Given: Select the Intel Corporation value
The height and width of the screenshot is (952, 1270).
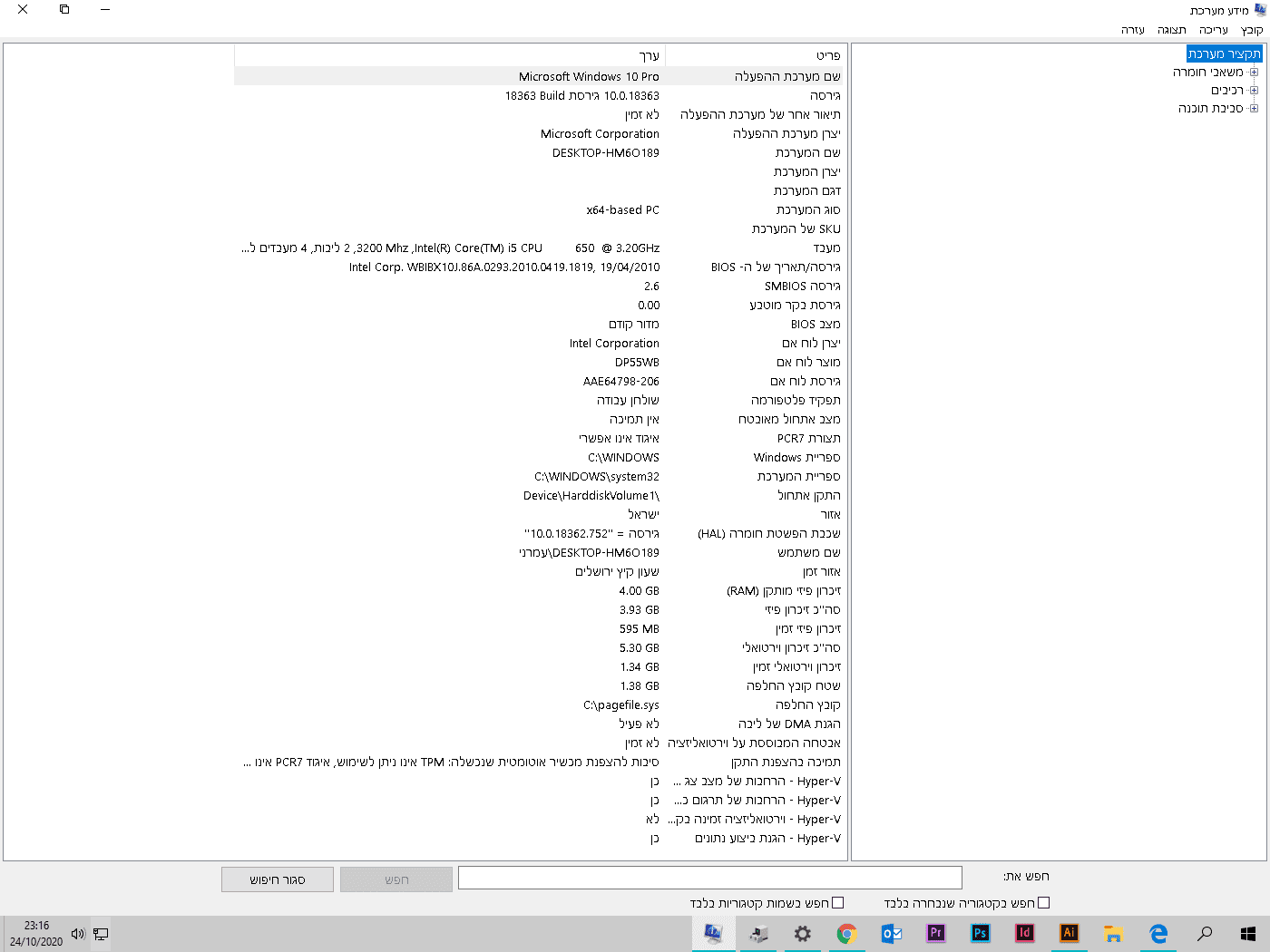Looking at the screenshot, I should [x=614, y=343].
